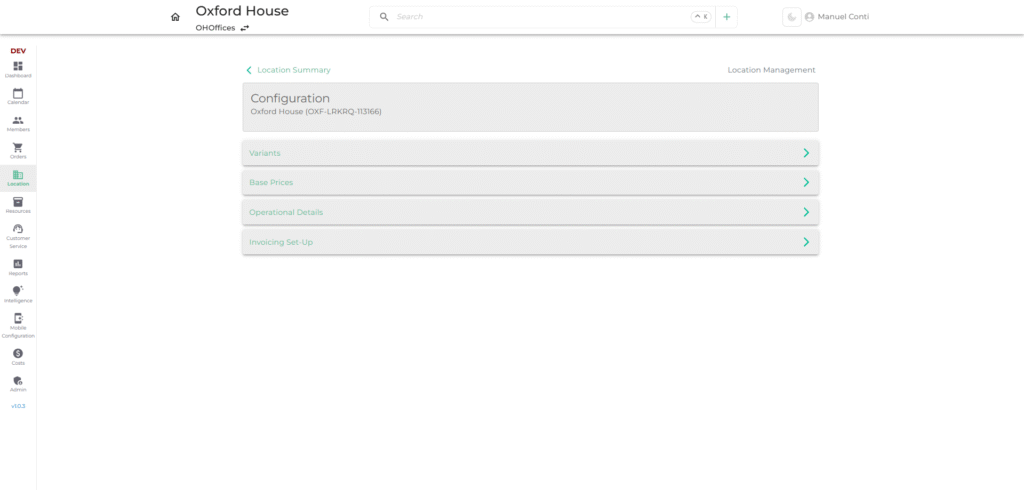The width and height of the screenshot is (1024, 490).
Task: Click the home icon beside Oxford House
Action: [176, 17]
